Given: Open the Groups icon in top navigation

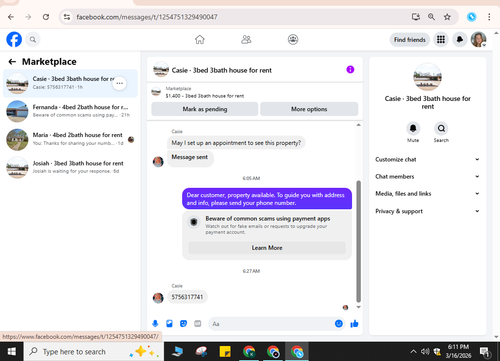Looking at the screenshot, I should tap(293, 40).
